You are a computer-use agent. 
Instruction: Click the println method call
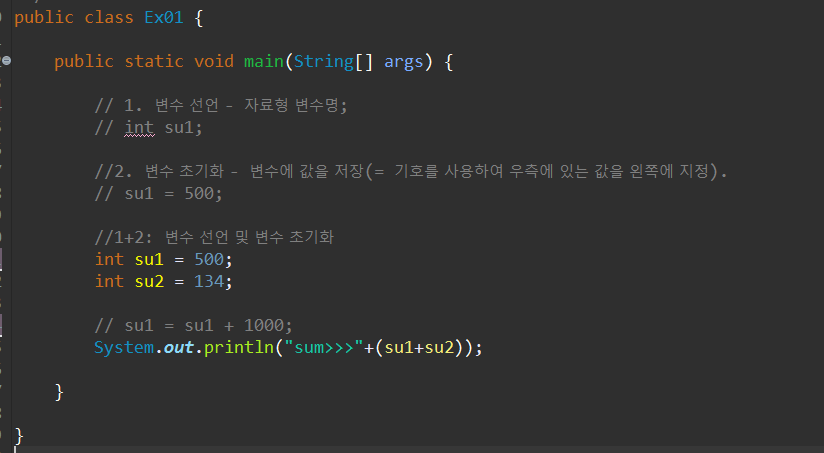point(239,347)
